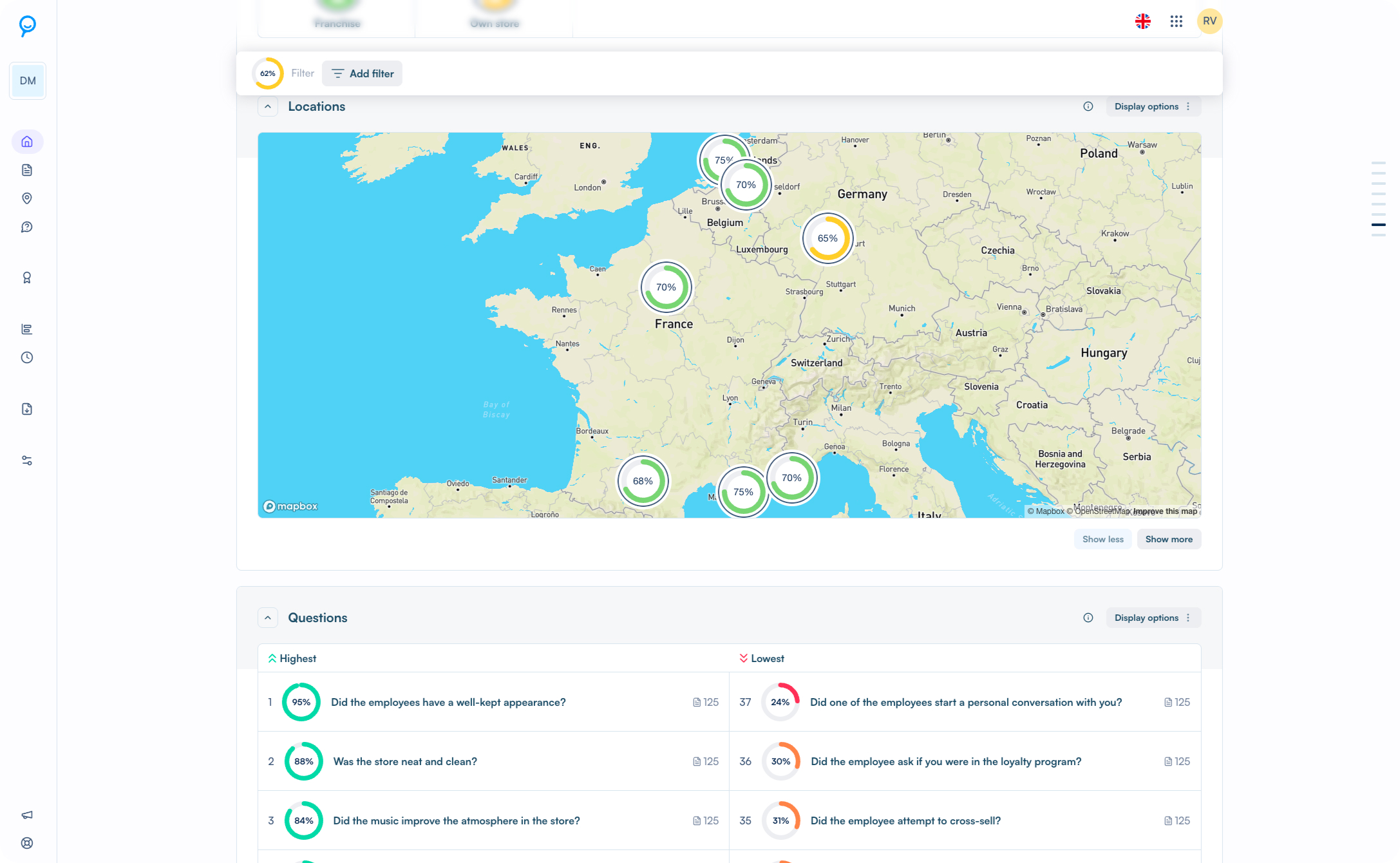Open the app logo home link

[27, 26]
